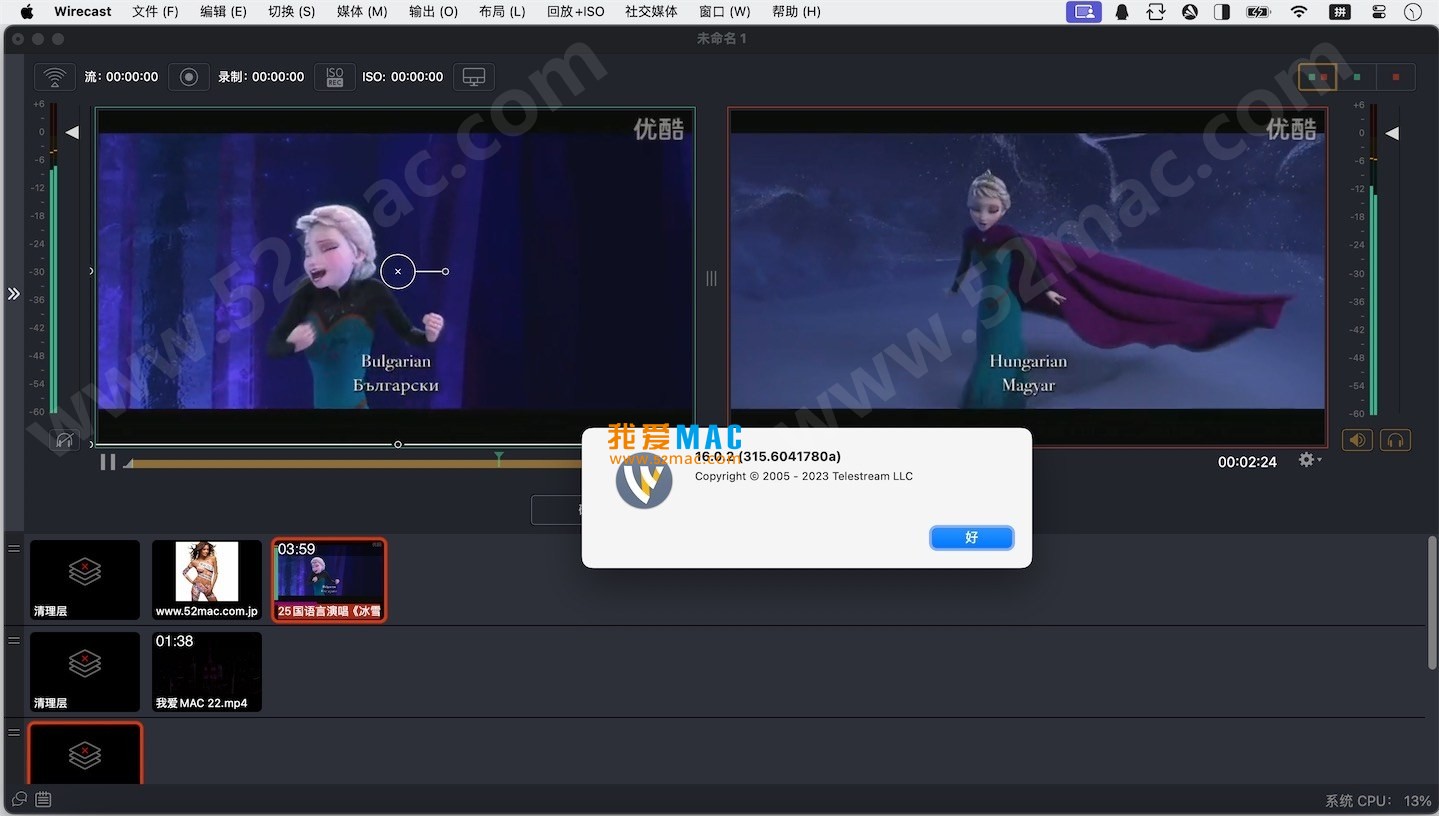Open the gear settings icon near 00:02:24

pyautogui.click(x=1305, y=461)
